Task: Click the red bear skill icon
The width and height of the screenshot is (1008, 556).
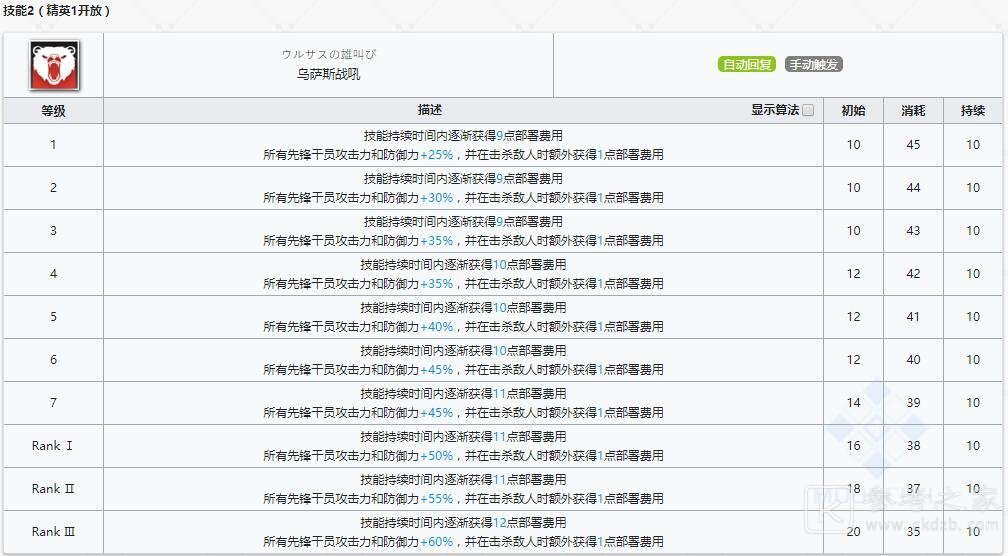Action: click(x=53, y=65)
